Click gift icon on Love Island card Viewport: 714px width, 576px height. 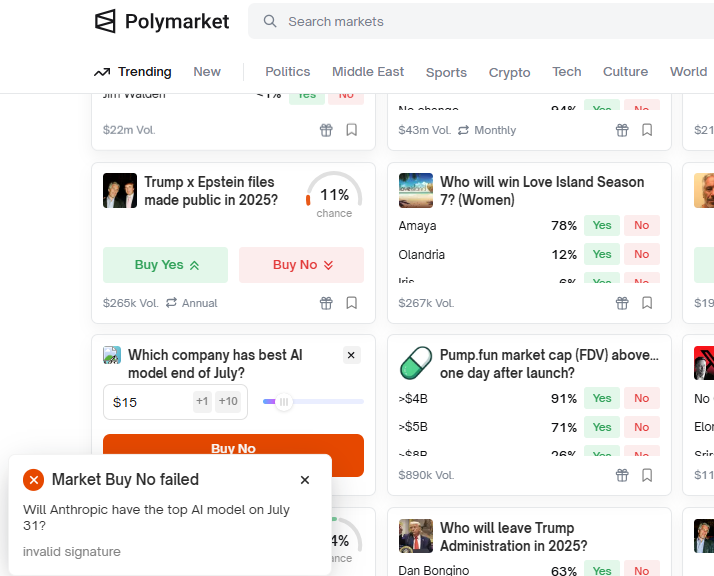(x=622, y=303)
